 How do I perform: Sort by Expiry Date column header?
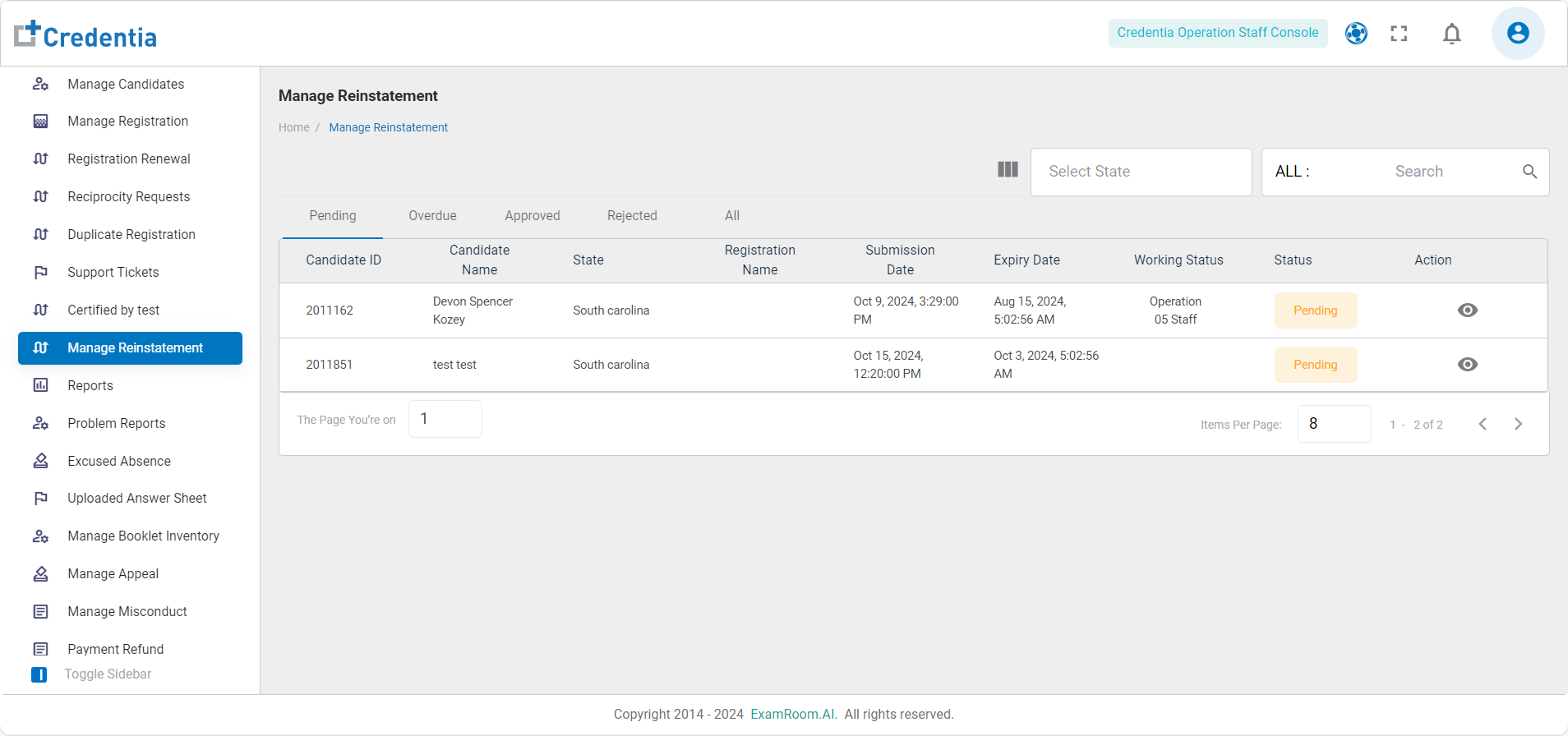tap(1026, 260)
